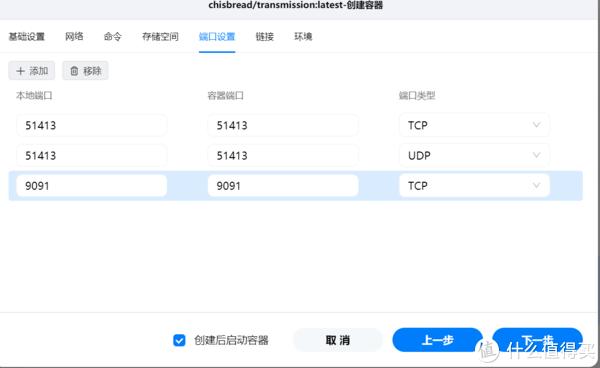Image resolution: width=600 pixels, height=368 pixels.
Task: Switch to the 基础设置 tab
Action: 27,37
